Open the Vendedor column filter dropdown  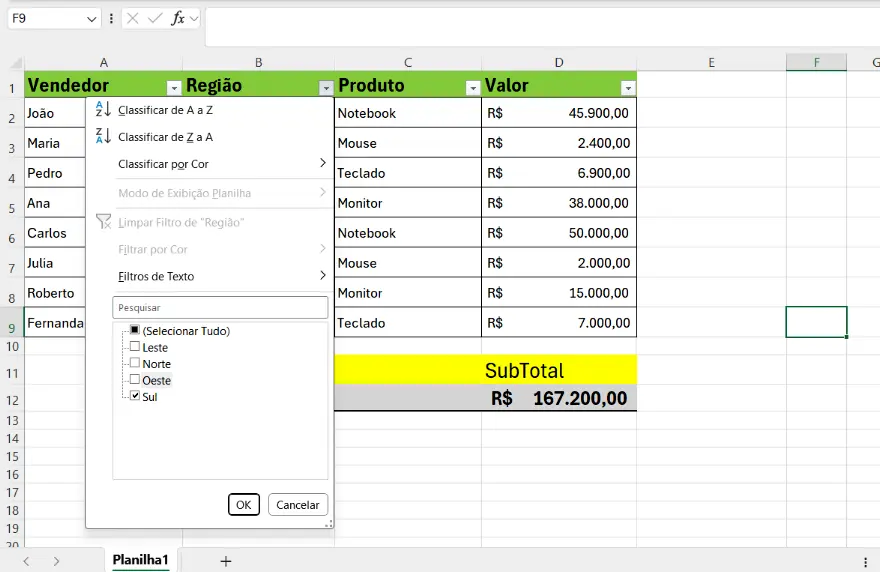pos(174,88)
